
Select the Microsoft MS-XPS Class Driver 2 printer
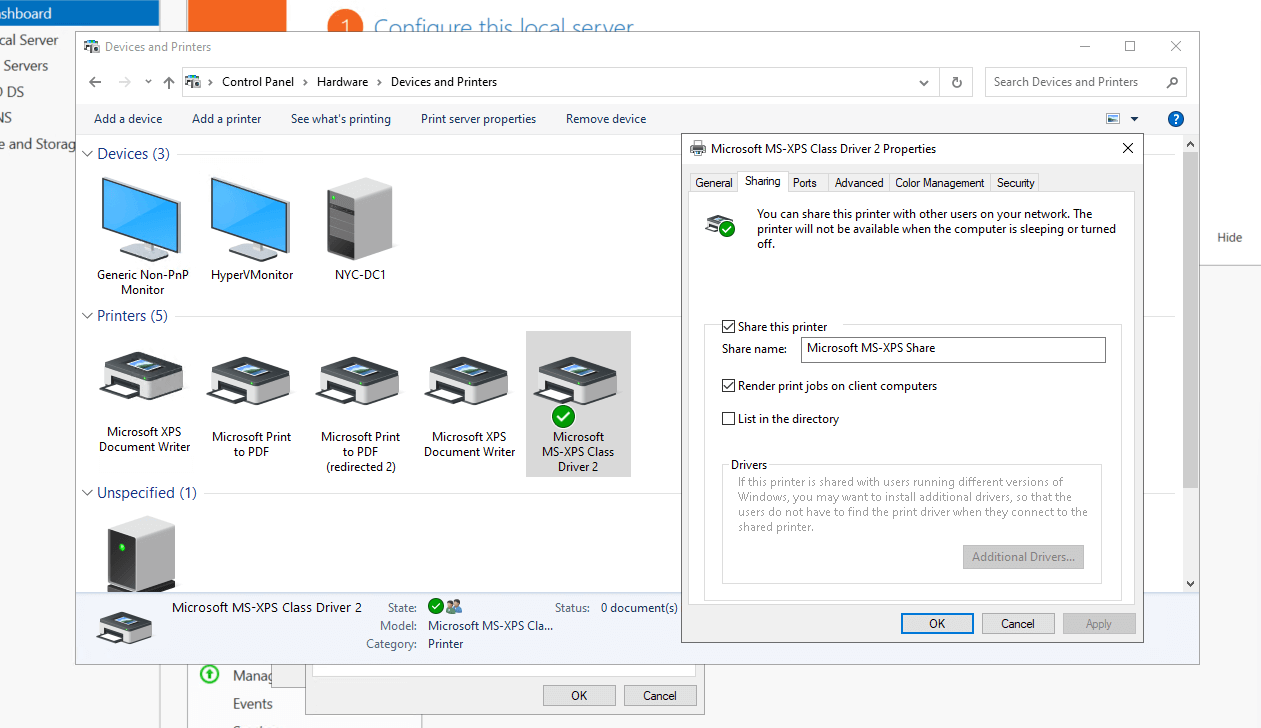578,403
